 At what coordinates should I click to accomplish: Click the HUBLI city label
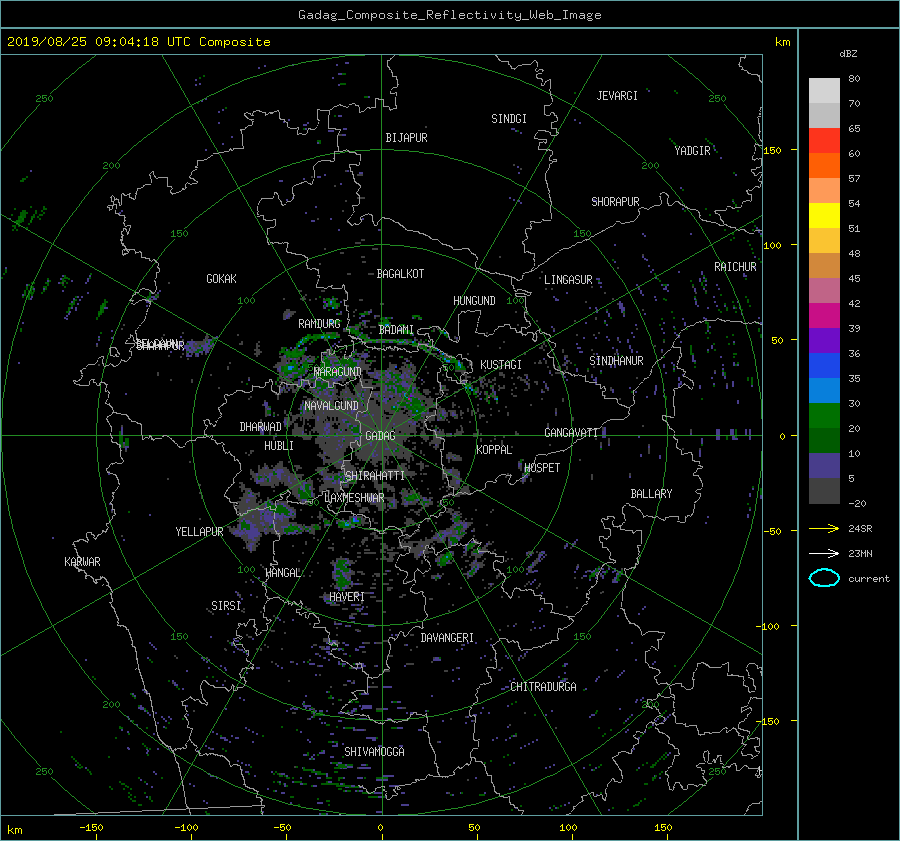pos(279,446)
